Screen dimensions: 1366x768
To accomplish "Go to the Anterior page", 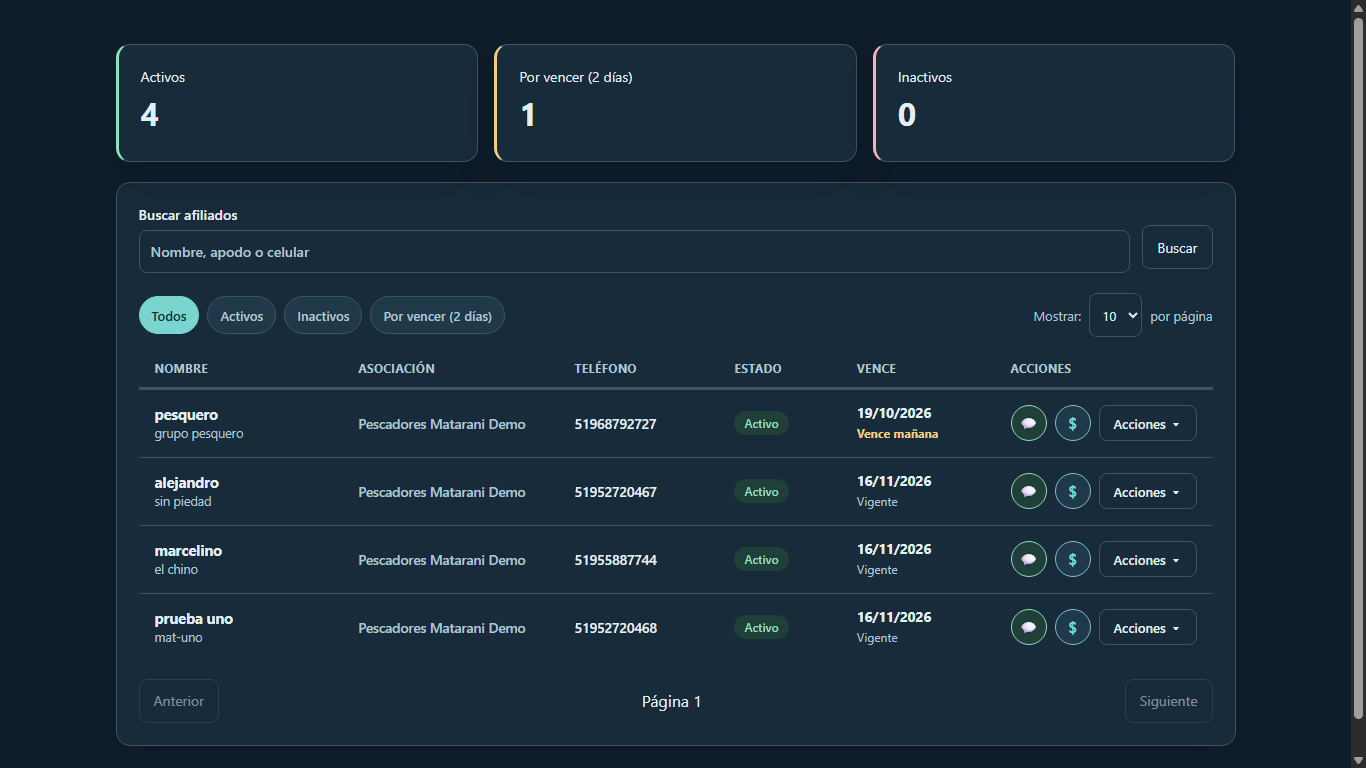I will point(179,701).
